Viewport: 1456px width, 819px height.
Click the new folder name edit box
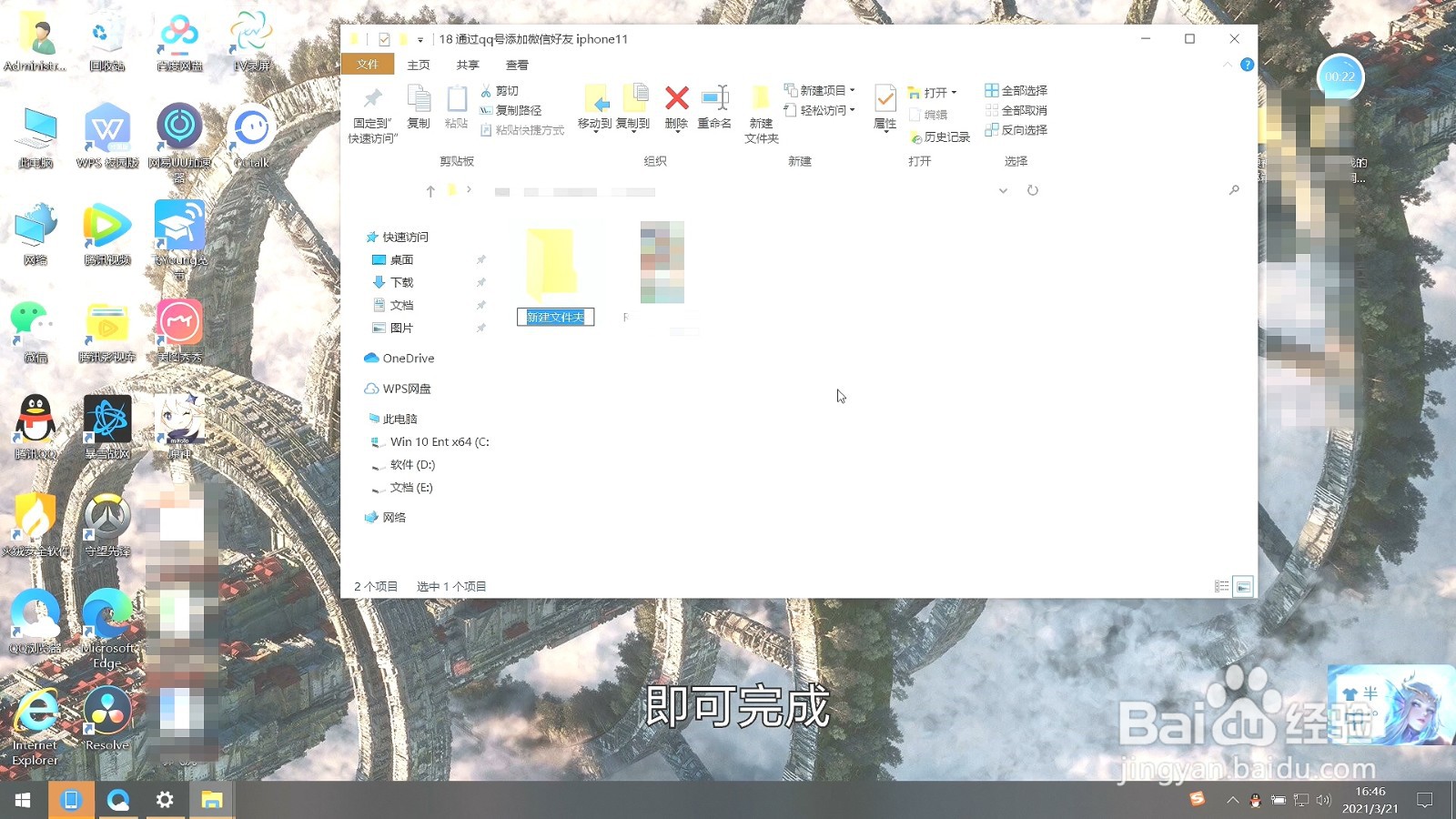pos(556,317)
